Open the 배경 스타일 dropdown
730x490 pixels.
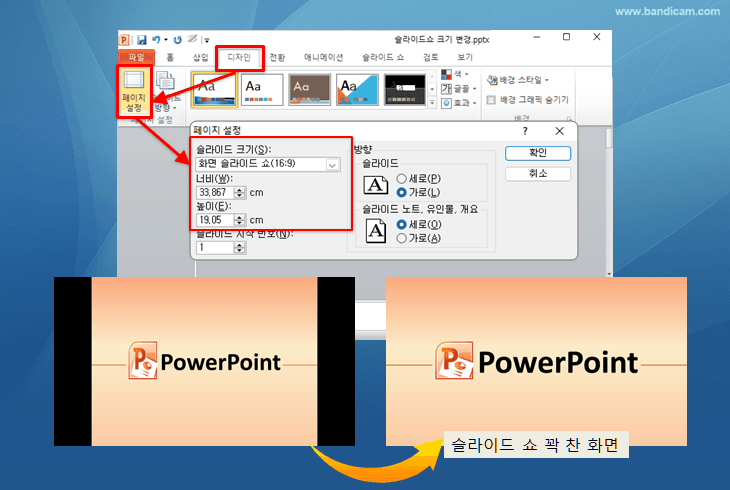[x=518, y=80]
